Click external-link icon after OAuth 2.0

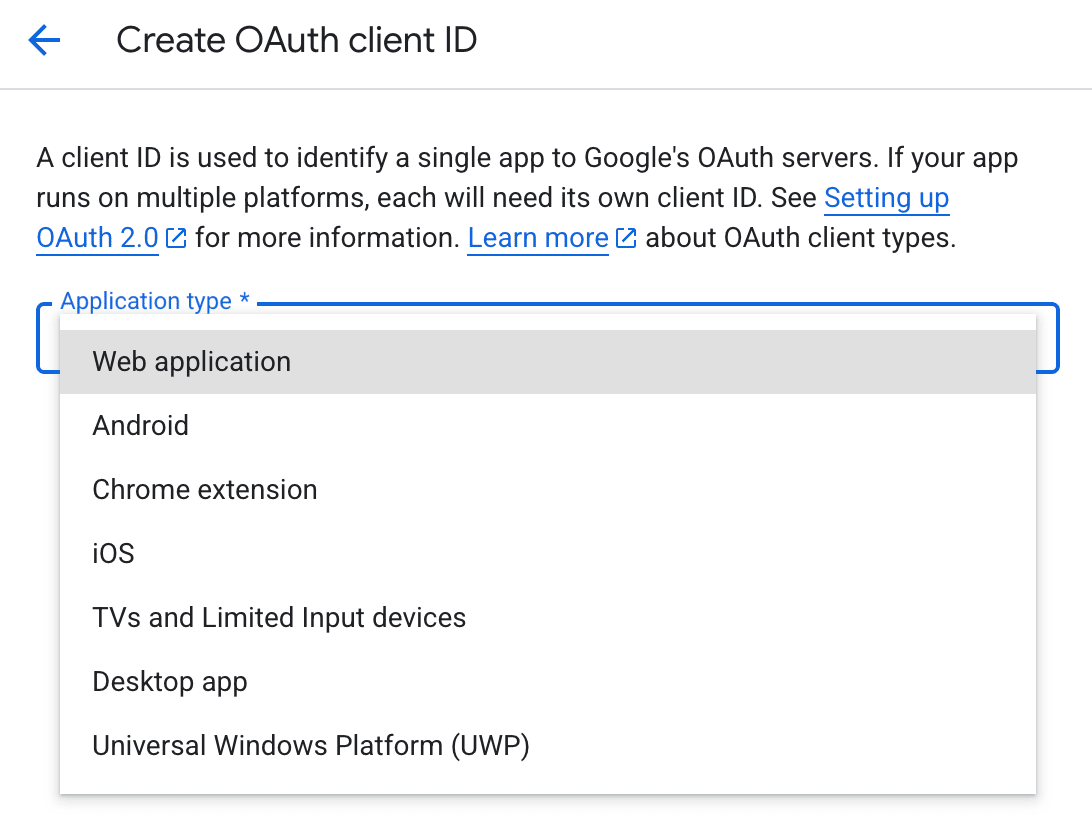[177, 239]
